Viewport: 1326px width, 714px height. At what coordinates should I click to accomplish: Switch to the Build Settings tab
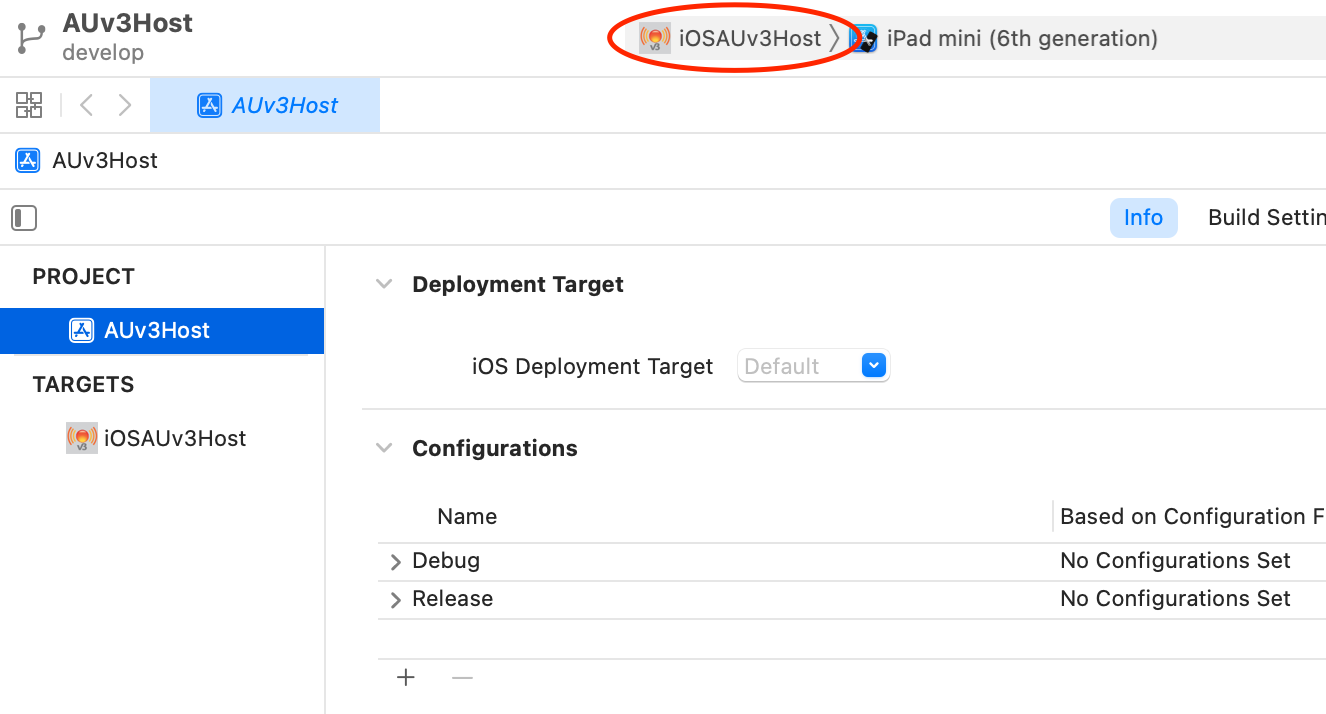tap(1266, 218)
